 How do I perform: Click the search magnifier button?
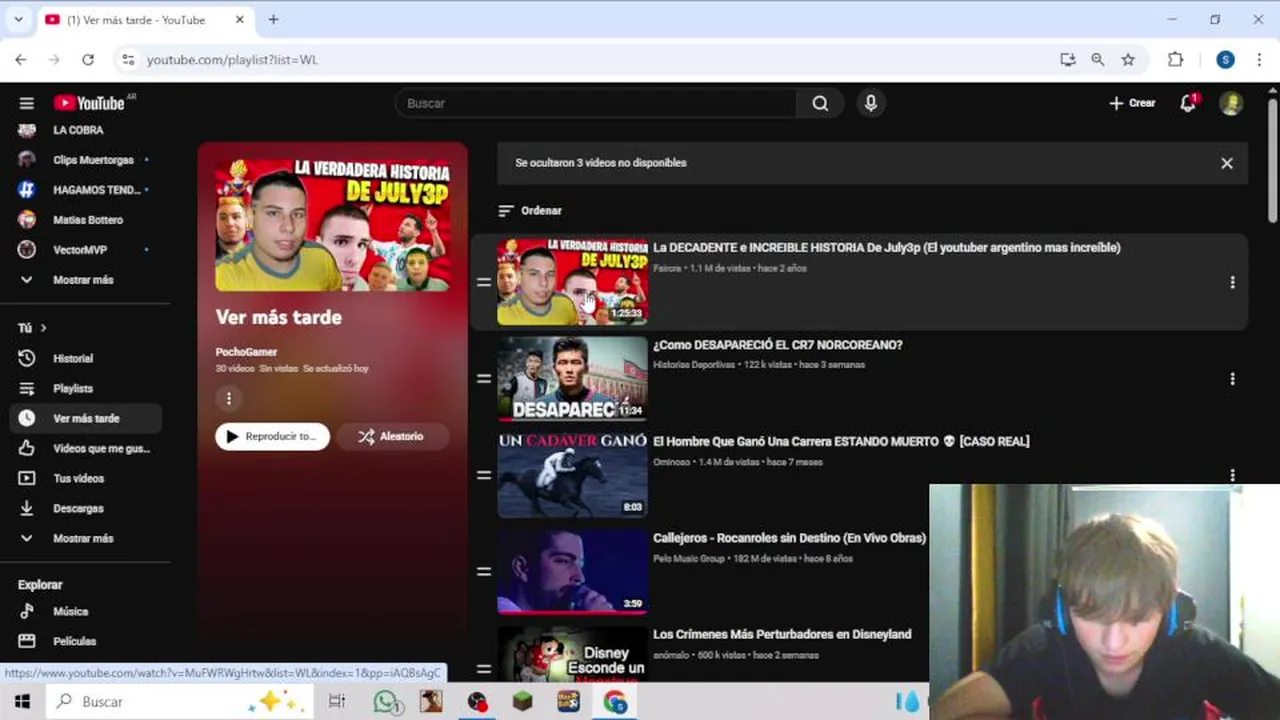point(820,103)
